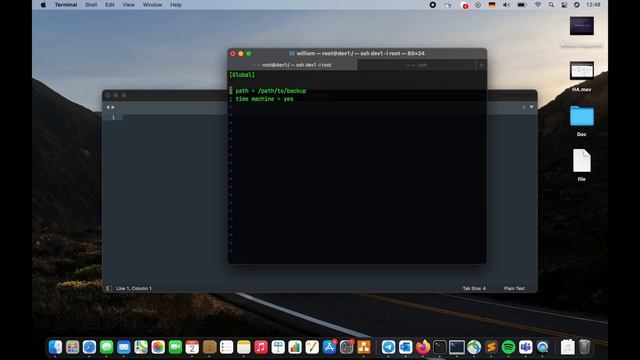
Task: Open the Wi-Fi menu
Action: tap(538, 5)
